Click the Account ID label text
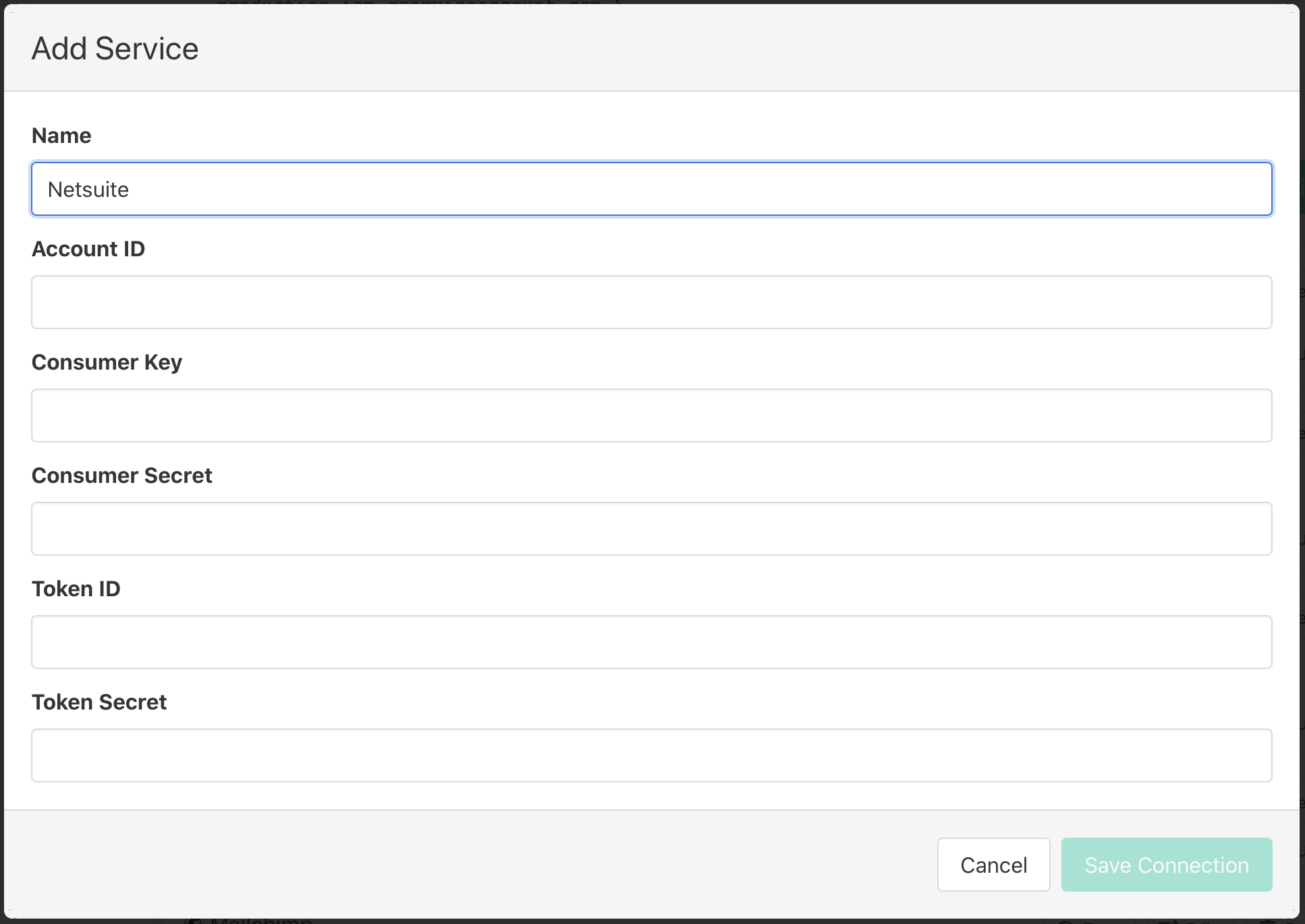Screen dimensions: 1305x924 click(88, 249)
